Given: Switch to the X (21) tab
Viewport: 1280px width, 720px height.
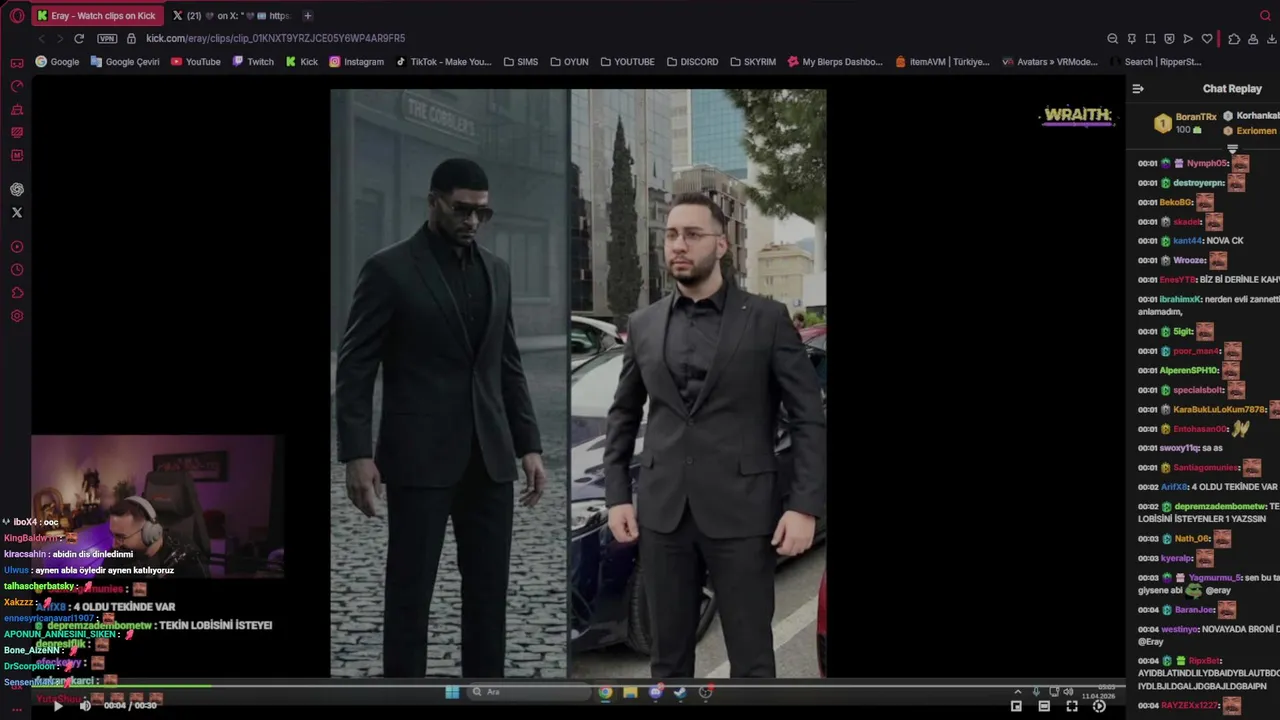Looking at the screenshot, I should click(x=231, y=16).
